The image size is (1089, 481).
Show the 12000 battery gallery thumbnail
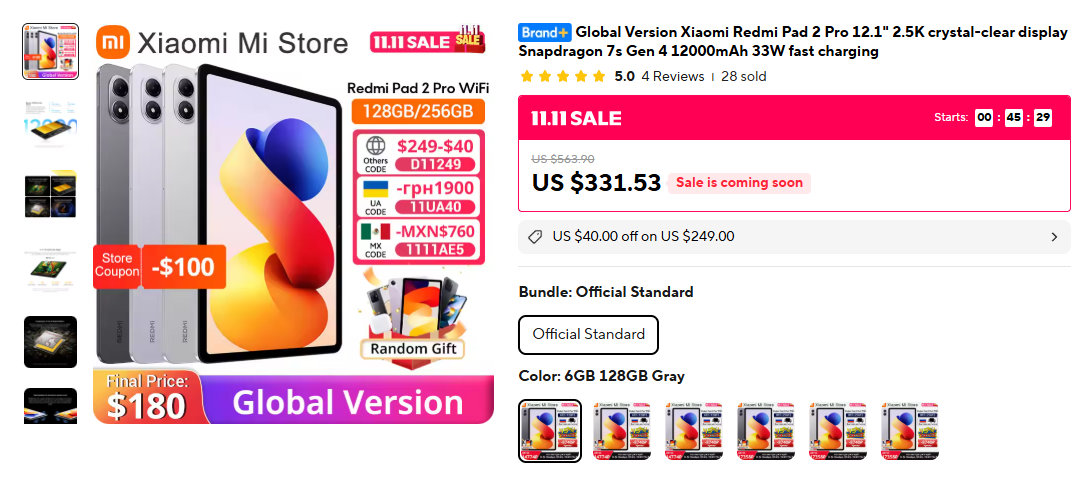(x=51, y=124)
